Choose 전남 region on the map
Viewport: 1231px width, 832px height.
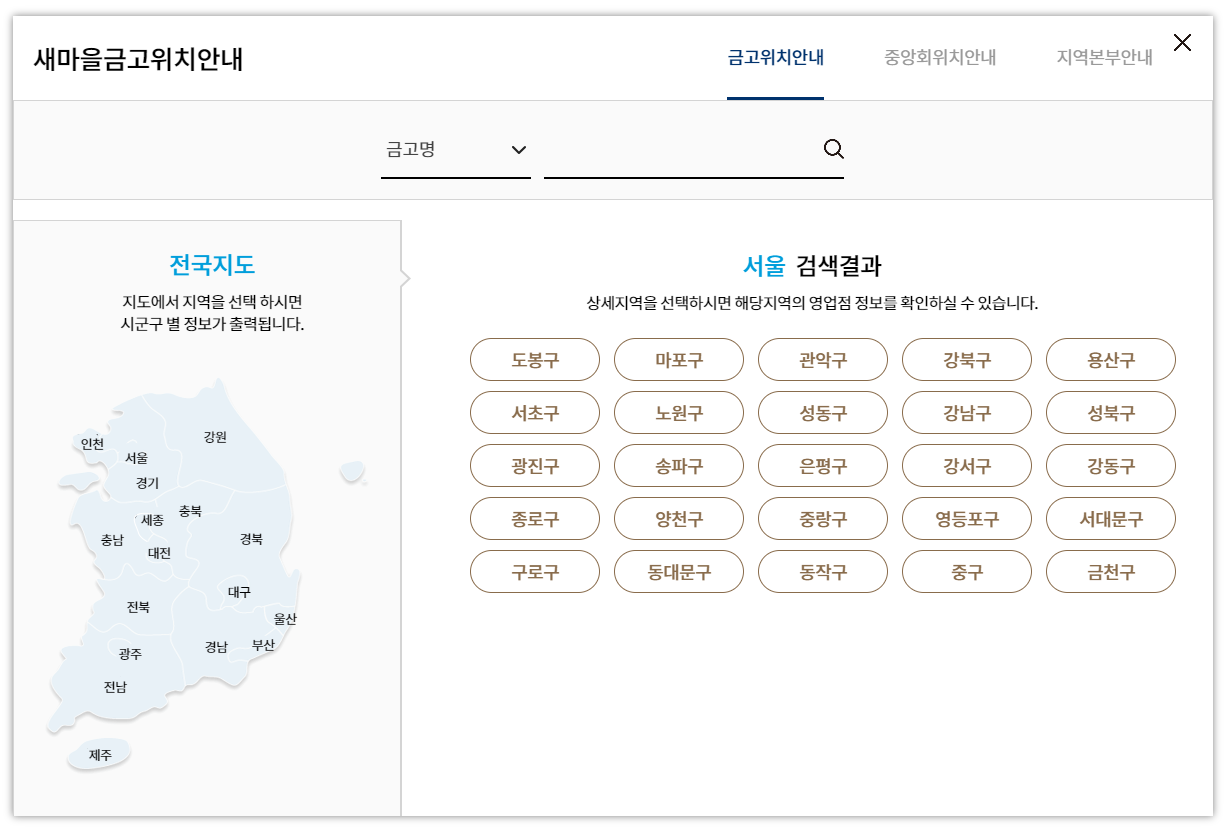click(115, 687)
